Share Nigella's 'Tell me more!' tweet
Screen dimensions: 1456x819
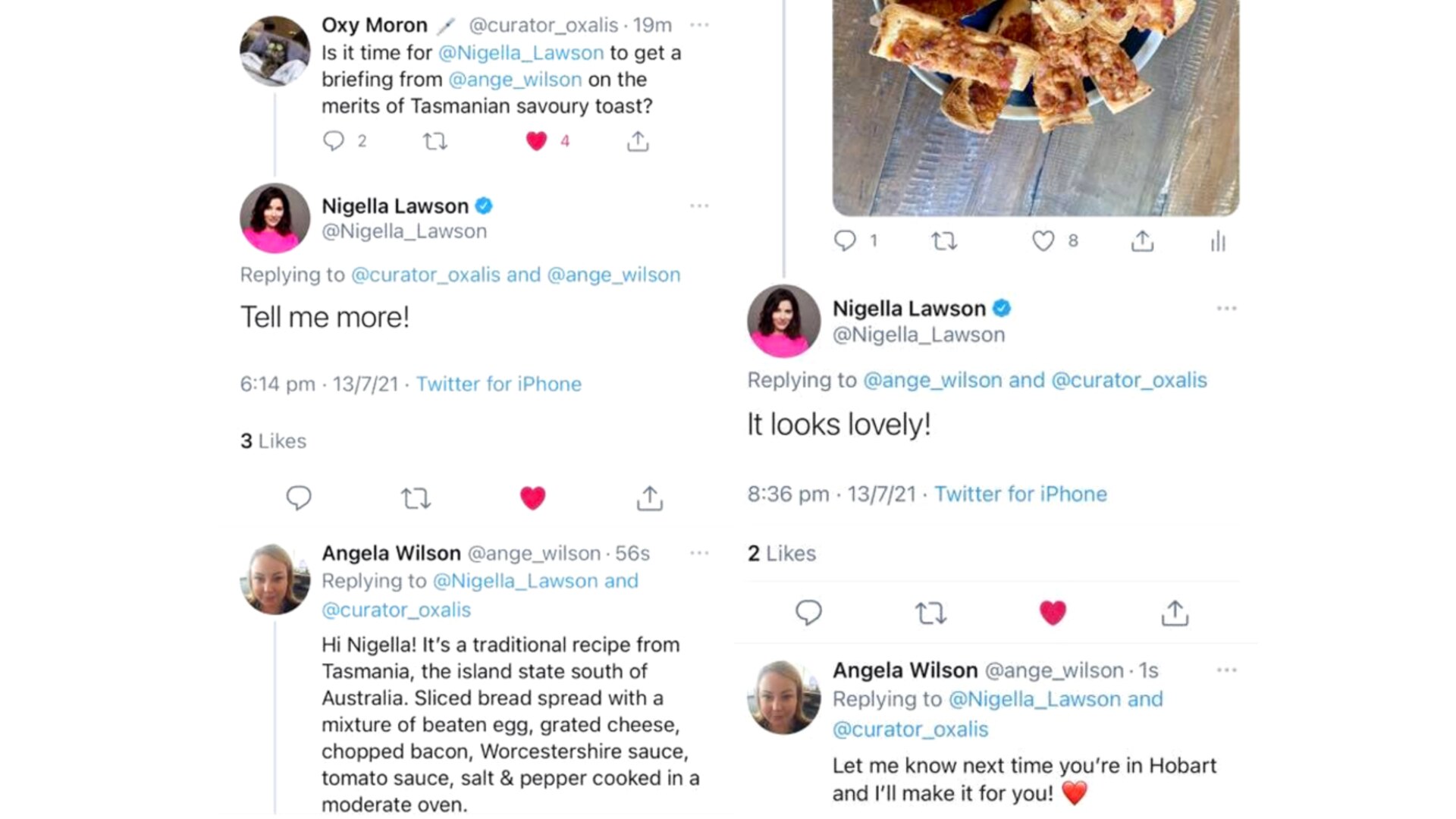pyautogui.click(x=650, y=497)
